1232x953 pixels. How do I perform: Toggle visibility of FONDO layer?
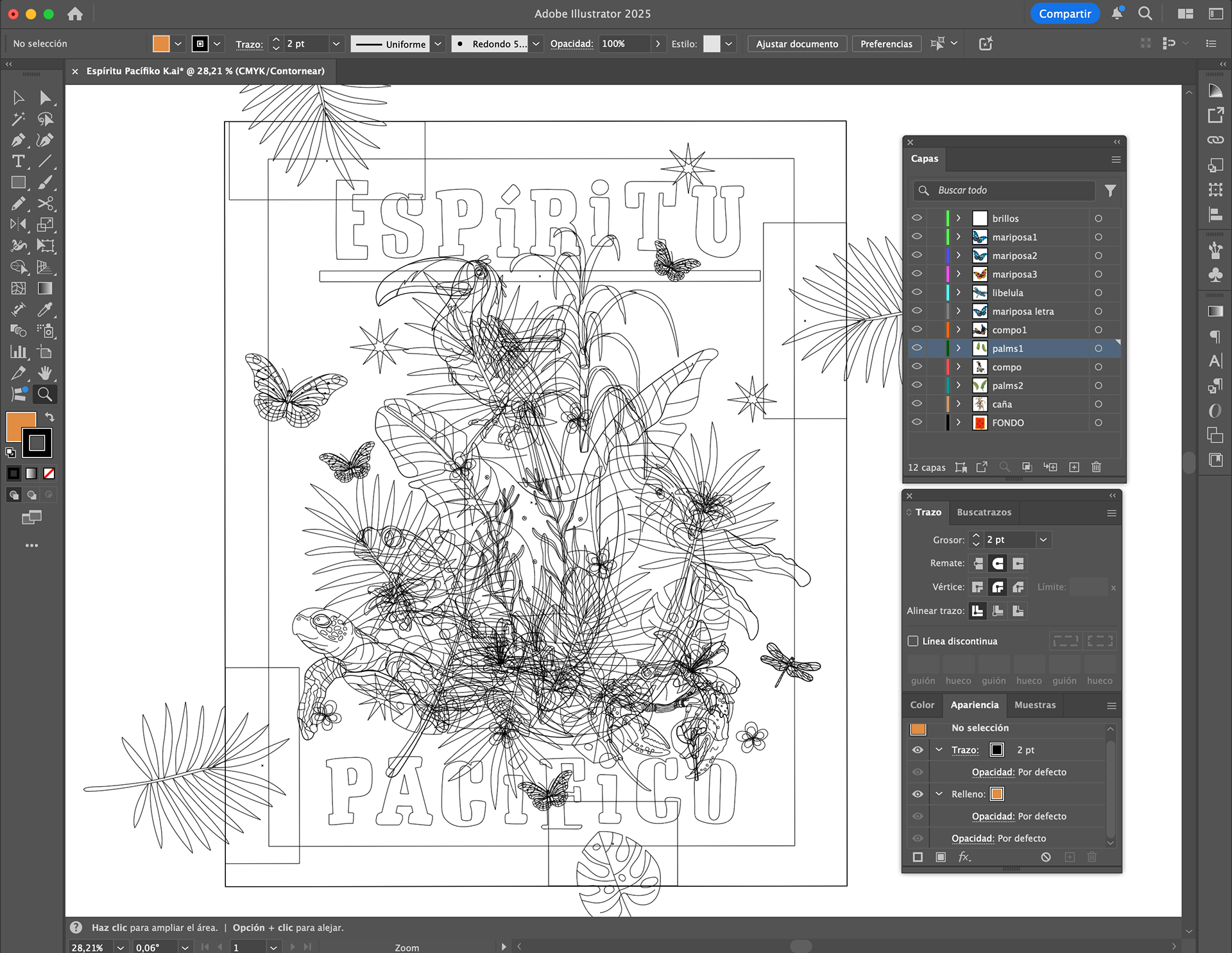click(x=917, y=422)
